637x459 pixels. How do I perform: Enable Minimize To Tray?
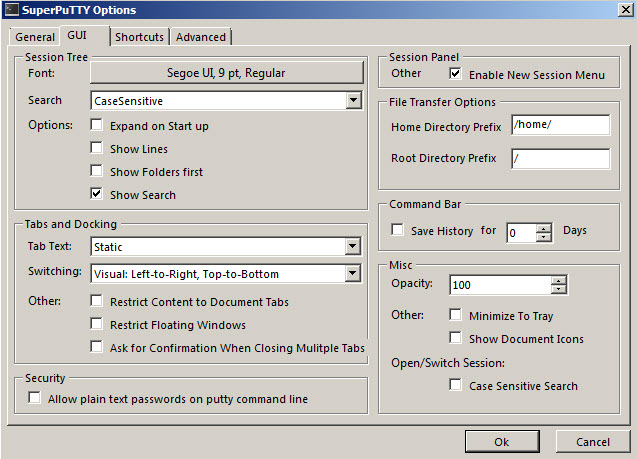click(x=457, y=316)
